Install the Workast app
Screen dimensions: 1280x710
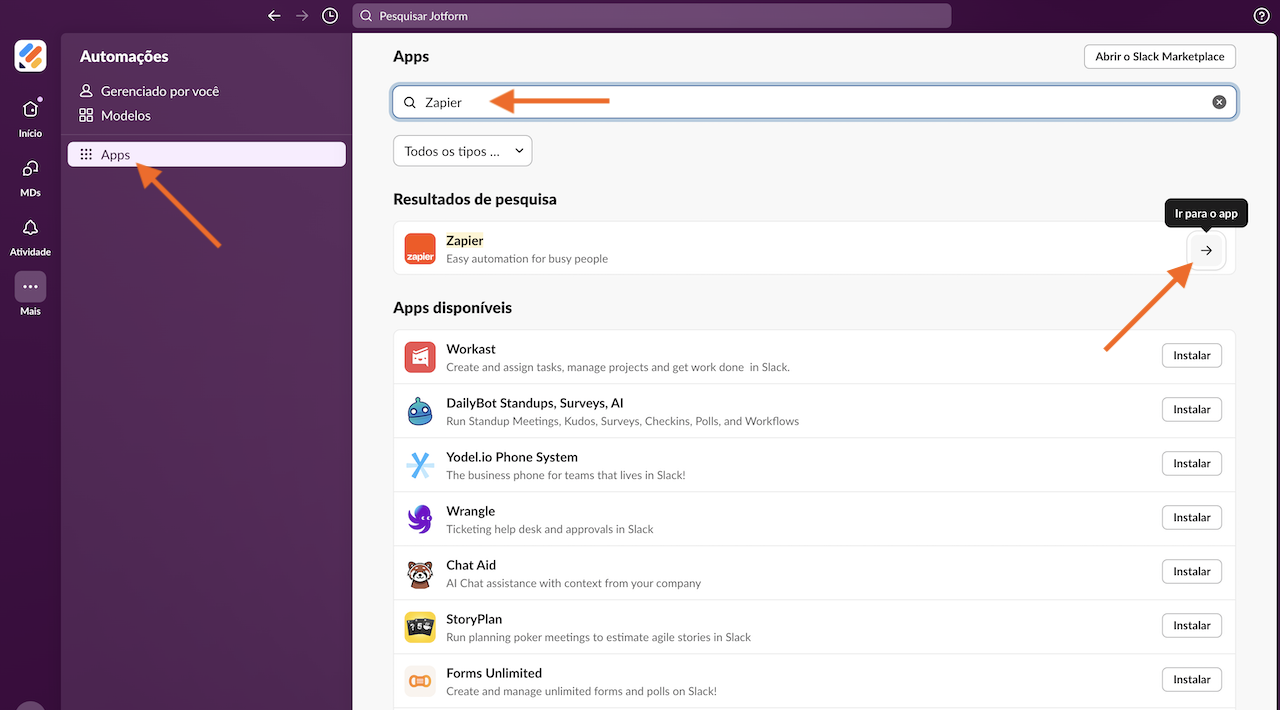tap(1191, 356)
